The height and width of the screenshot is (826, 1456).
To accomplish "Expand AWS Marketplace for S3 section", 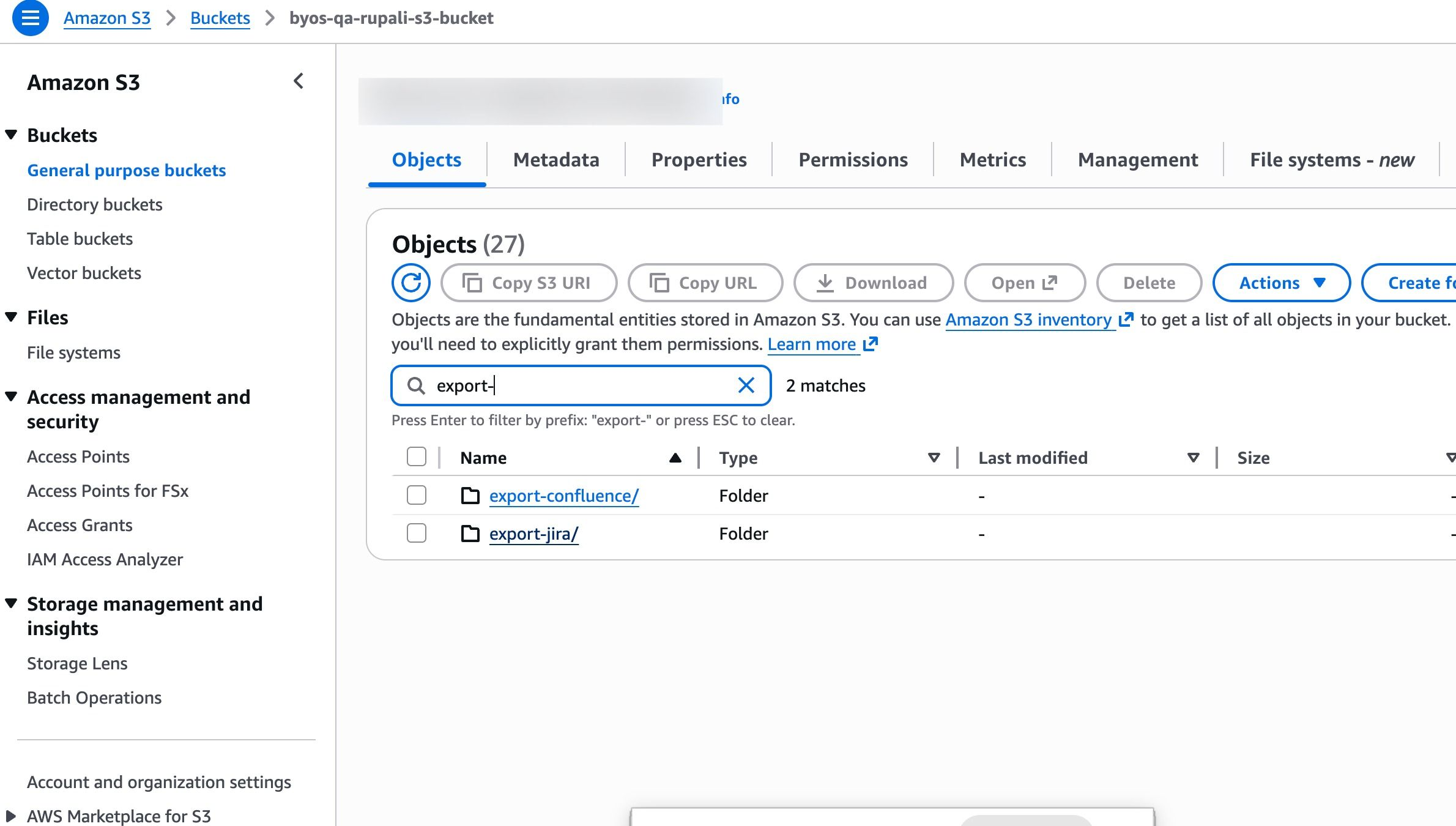I will [11, 816].
